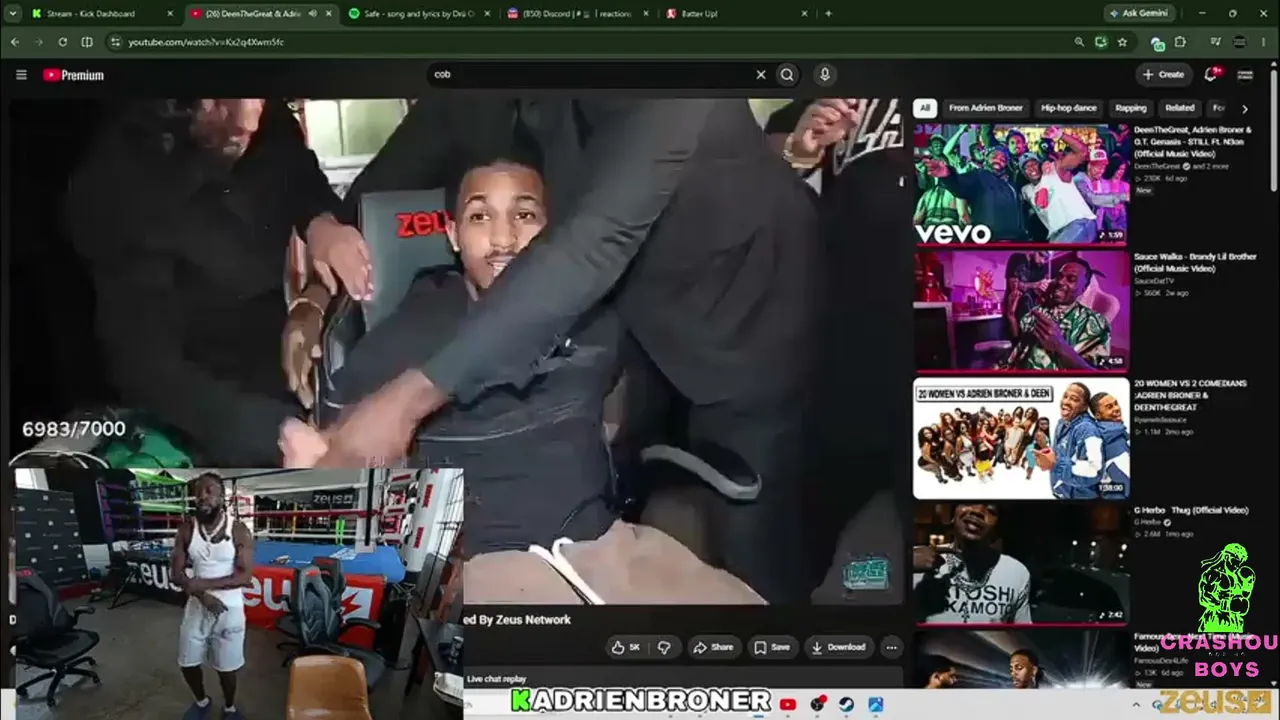
Task: Open YouTube notifications bell
Action: point(1212,74)
